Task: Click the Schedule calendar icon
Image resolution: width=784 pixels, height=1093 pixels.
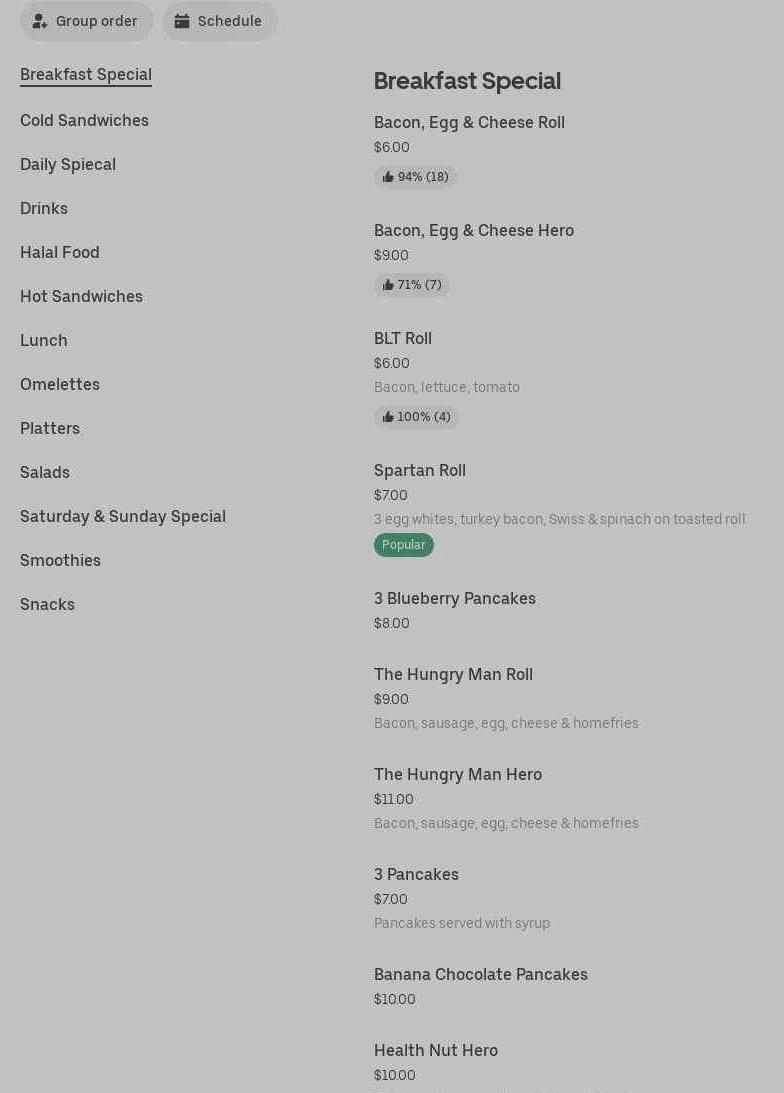Action: (x=182, y=21)
